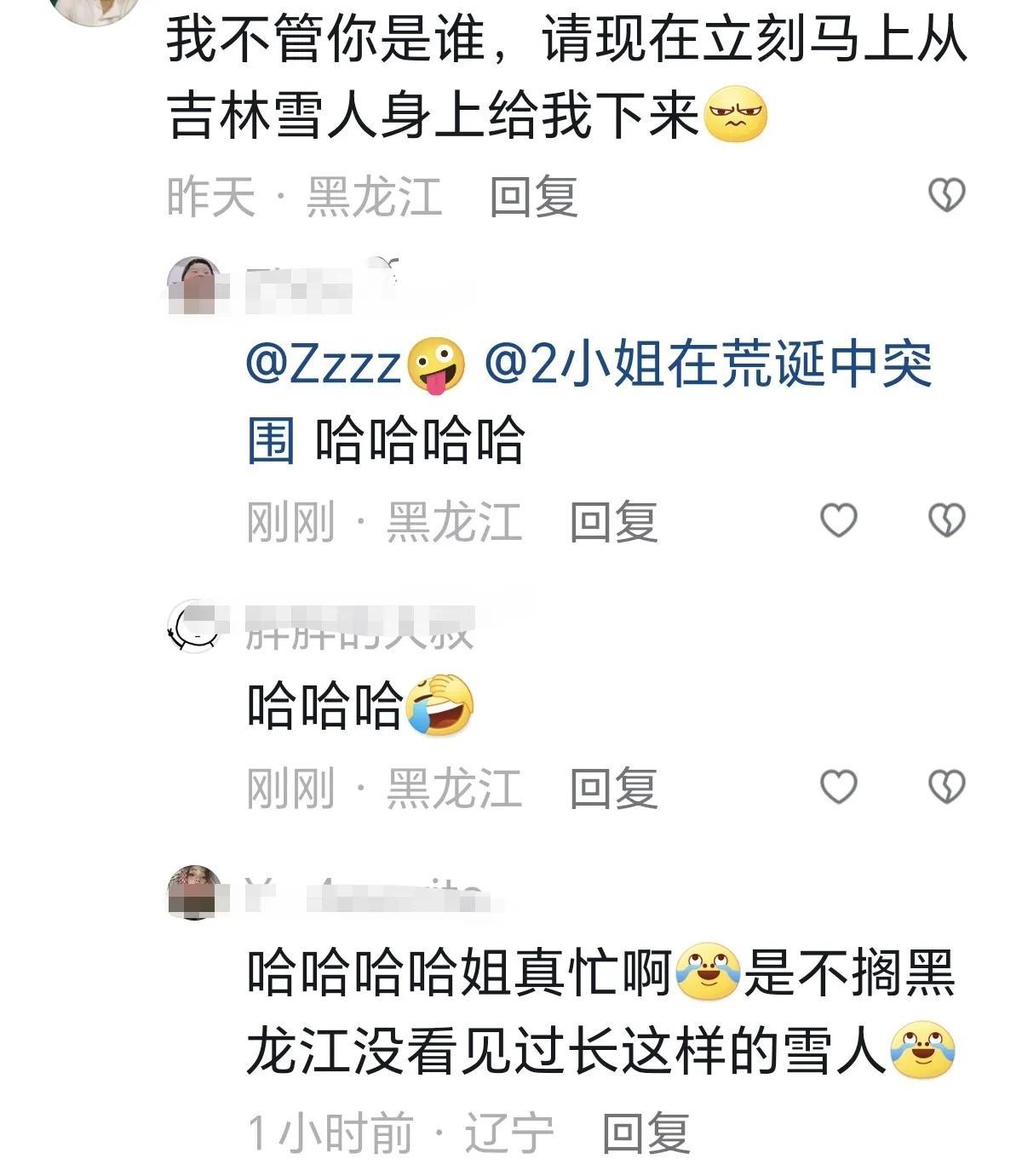Image resolution: width=1022 pixels, height=1176 pixels.
Task: Select the 我不管你是谁 comment text
Action: (566, 77)
